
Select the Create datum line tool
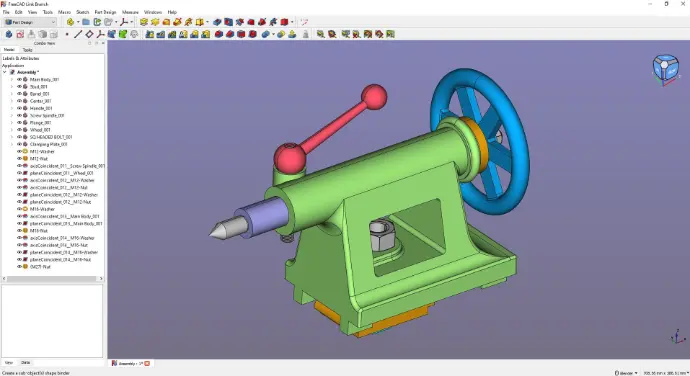[78, 34]
